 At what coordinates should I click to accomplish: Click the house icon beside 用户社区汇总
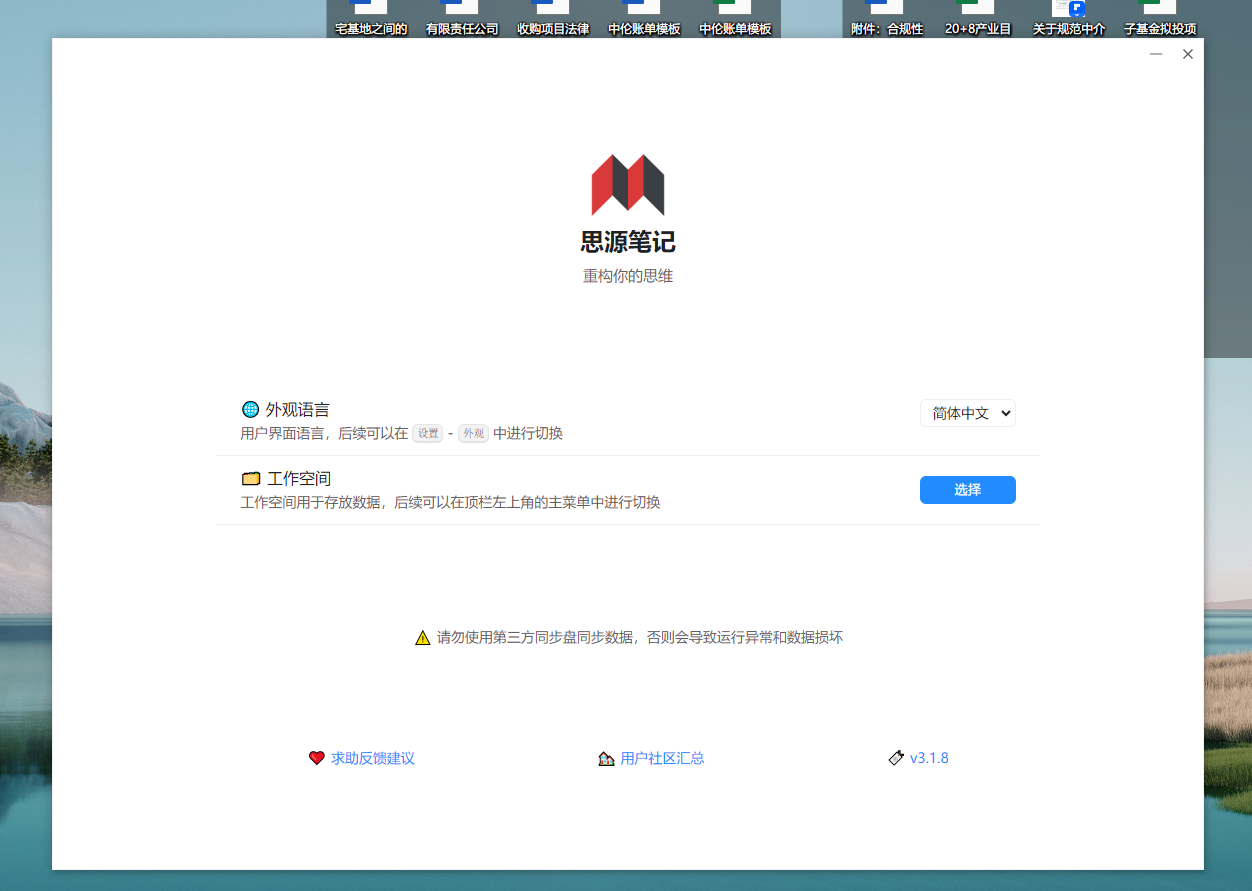click(x=606, y=759)
